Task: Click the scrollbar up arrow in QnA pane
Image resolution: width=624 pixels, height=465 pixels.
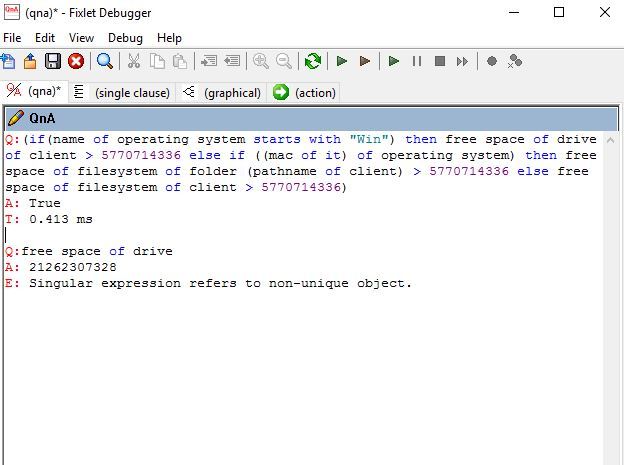Action: point(610,140)
